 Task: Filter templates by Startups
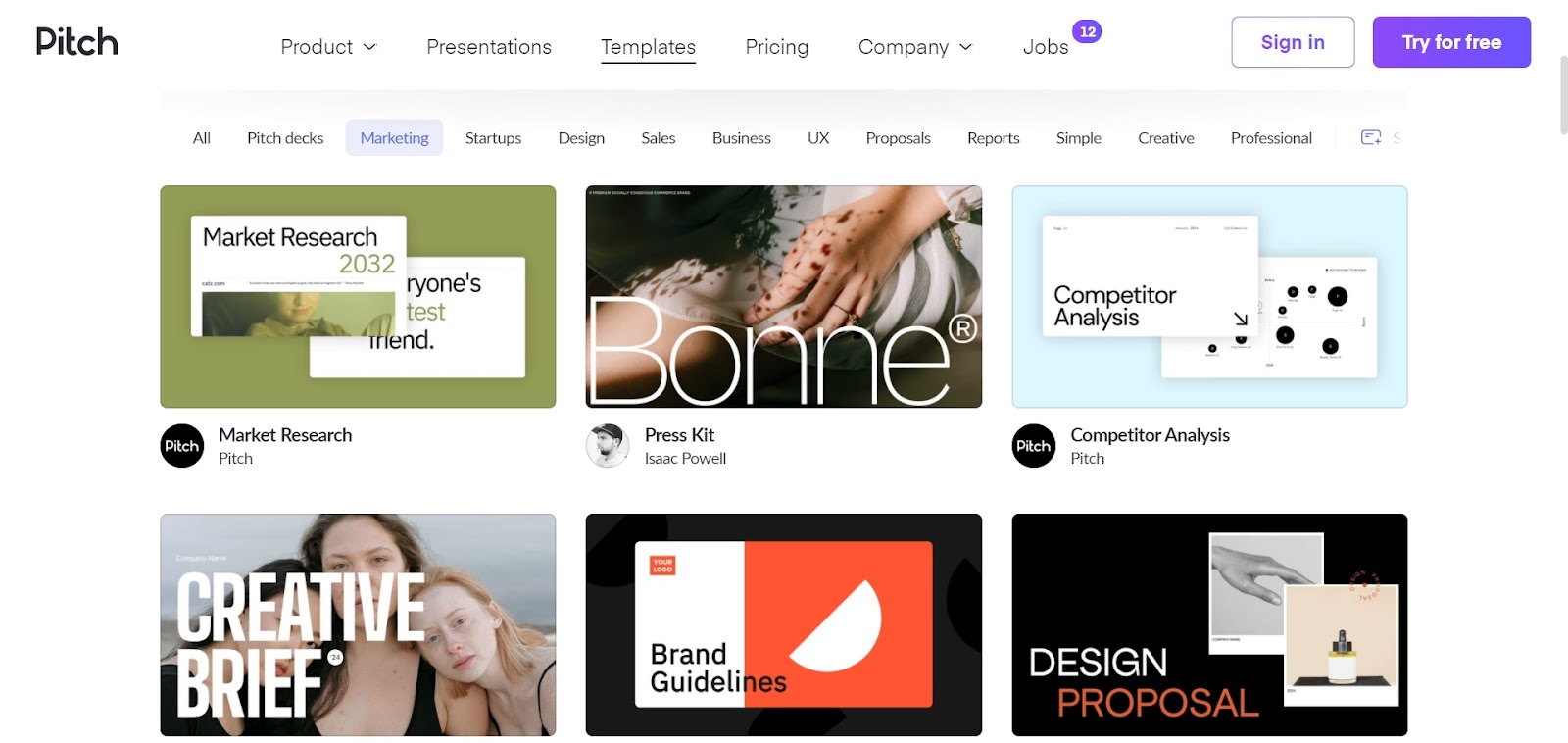tap(493, 138)
